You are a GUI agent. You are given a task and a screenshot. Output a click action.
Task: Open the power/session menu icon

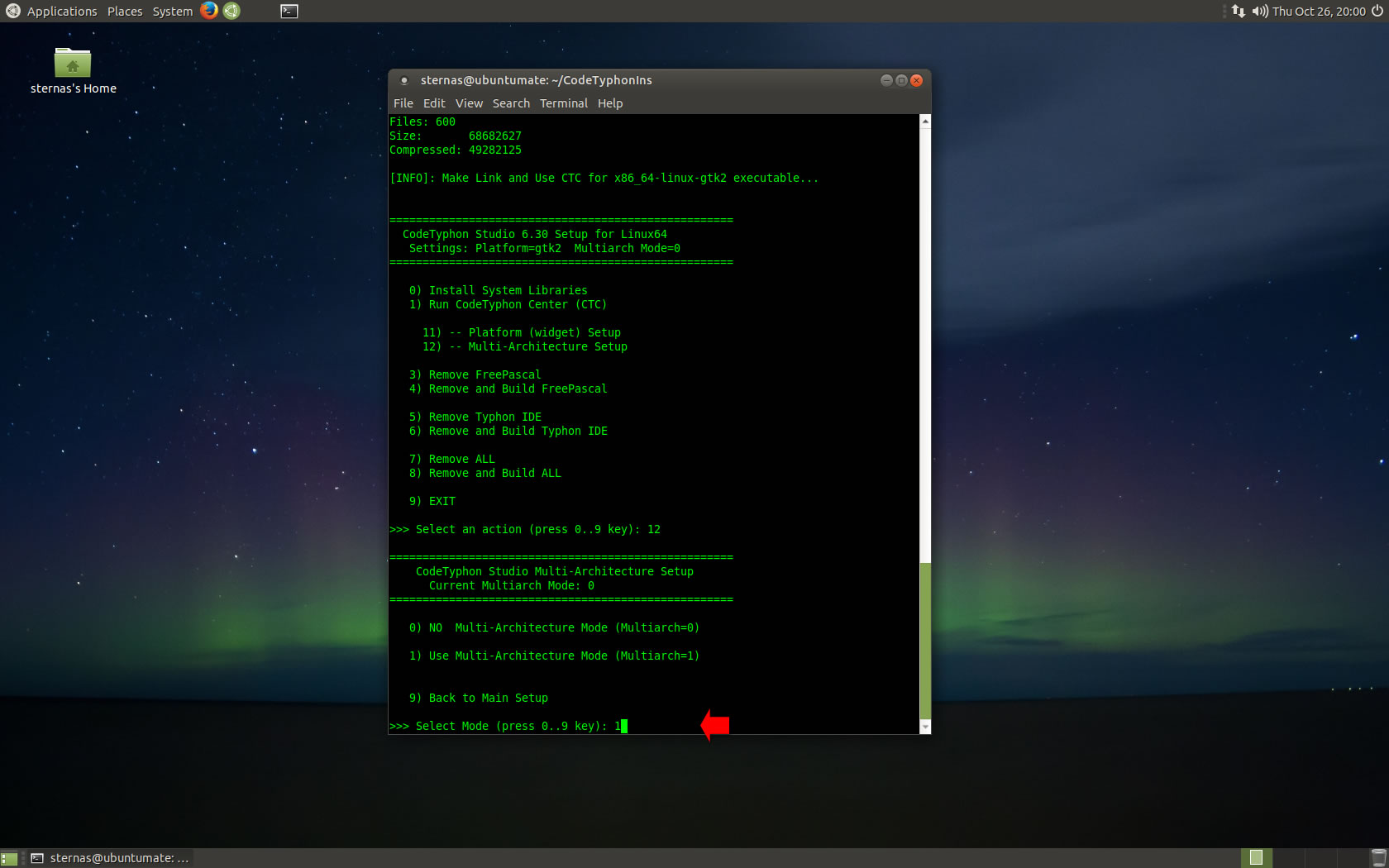[1377, 11]
